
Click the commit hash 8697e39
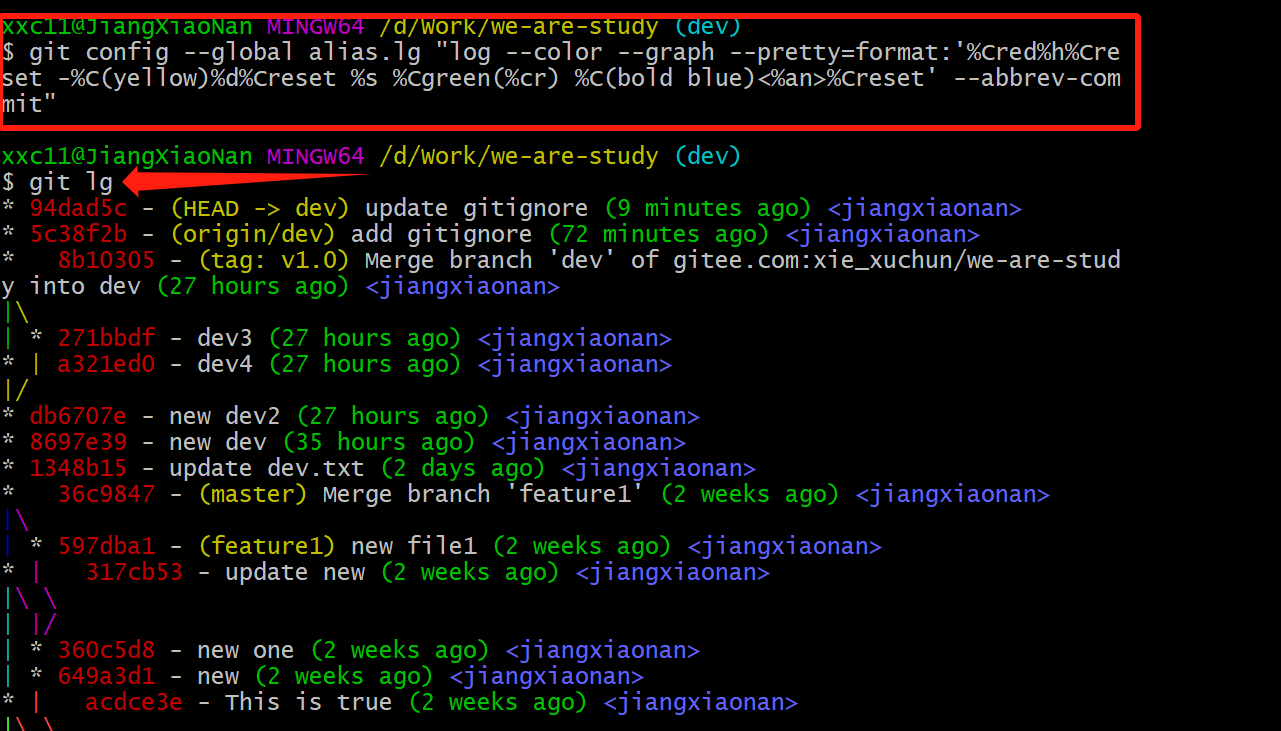(78, 442)
